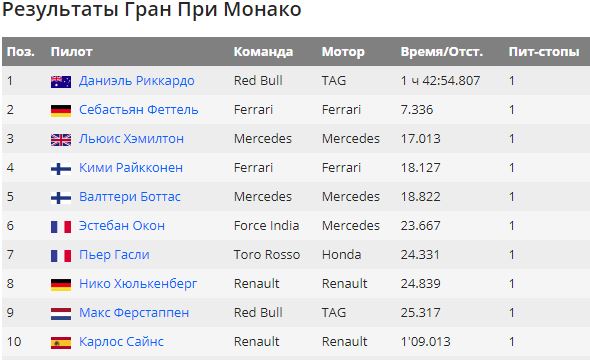The image size is (590, 360).
Task: Click the Spanish flag beside Карлос Сайнс
Action: coord(61,343)
